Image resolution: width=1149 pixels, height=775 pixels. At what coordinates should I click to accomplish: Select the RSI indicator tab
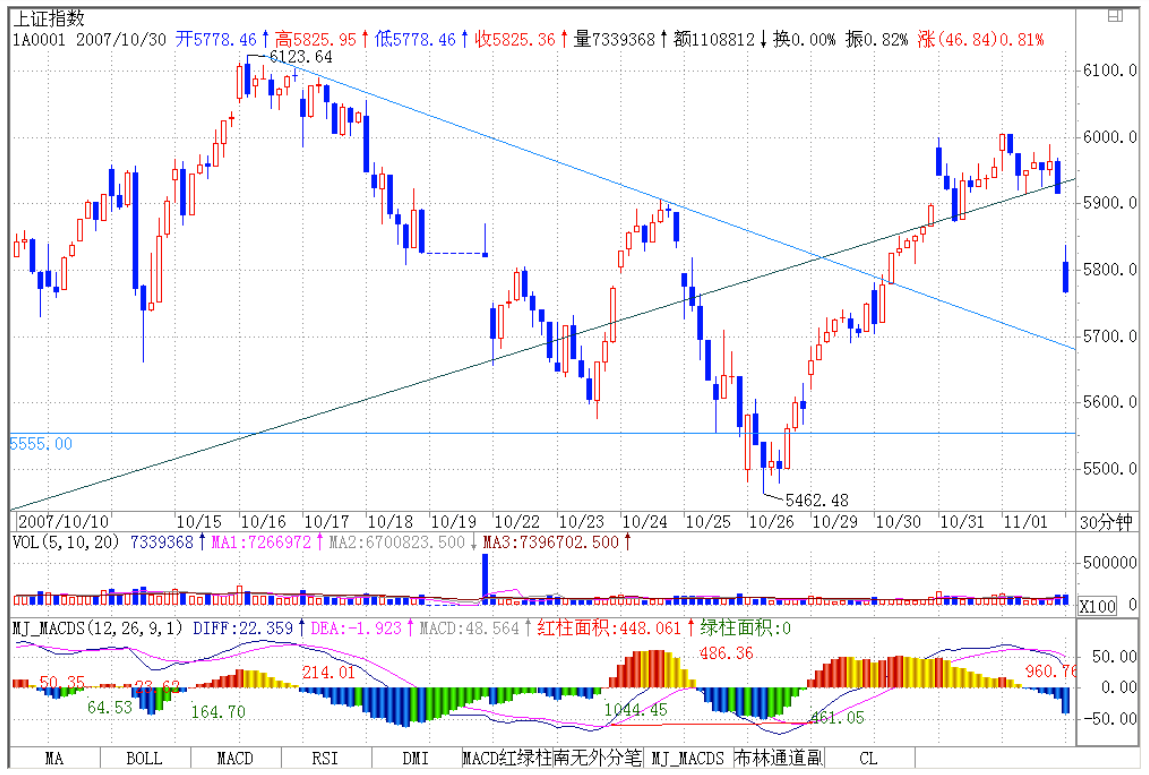(x=325, y=758)
